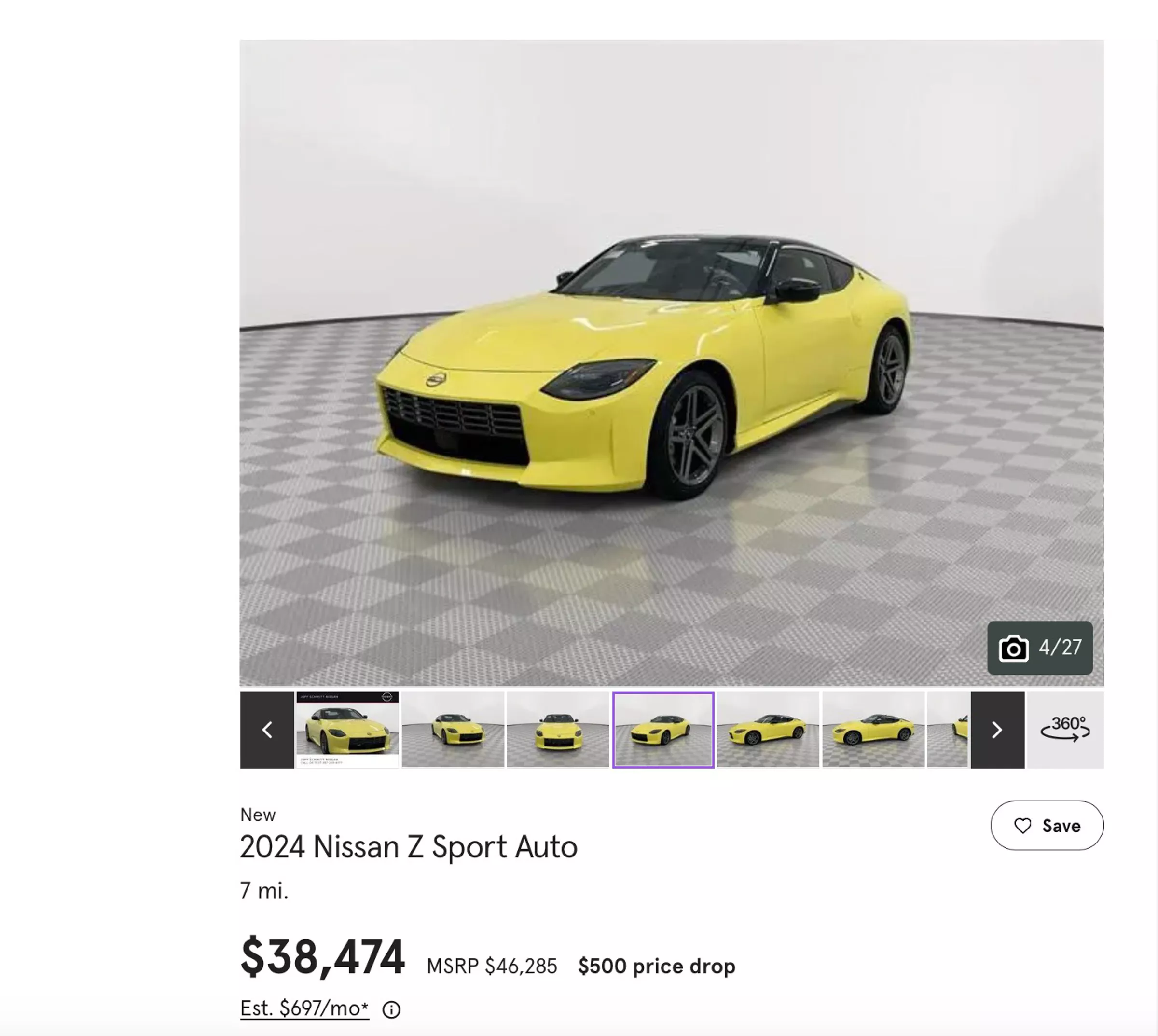Open the Est. $697/mo payment link

click(304, 1008)
